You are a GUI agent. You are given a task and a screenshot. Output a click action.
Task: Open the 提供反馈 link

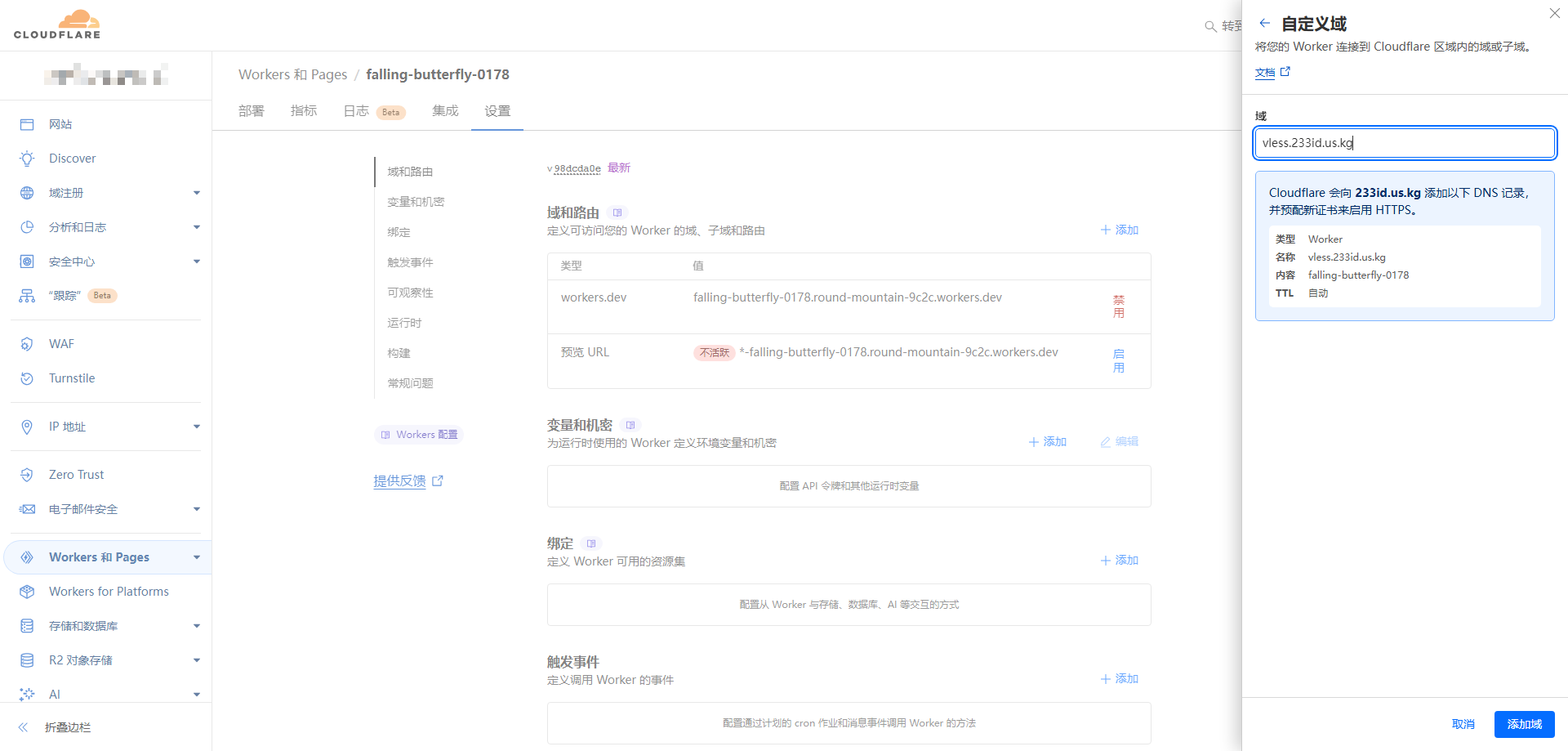coord(408,481)
